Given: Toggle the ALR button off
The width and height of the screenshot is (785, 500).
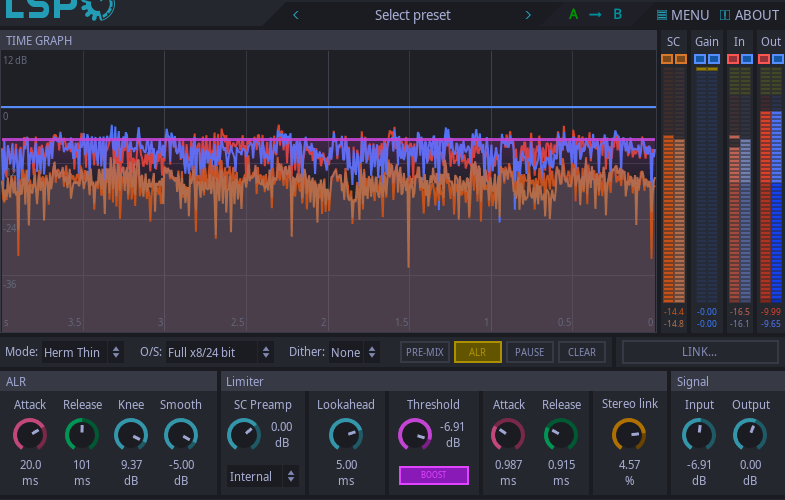Looking at the screenshot, I should 477,352.
